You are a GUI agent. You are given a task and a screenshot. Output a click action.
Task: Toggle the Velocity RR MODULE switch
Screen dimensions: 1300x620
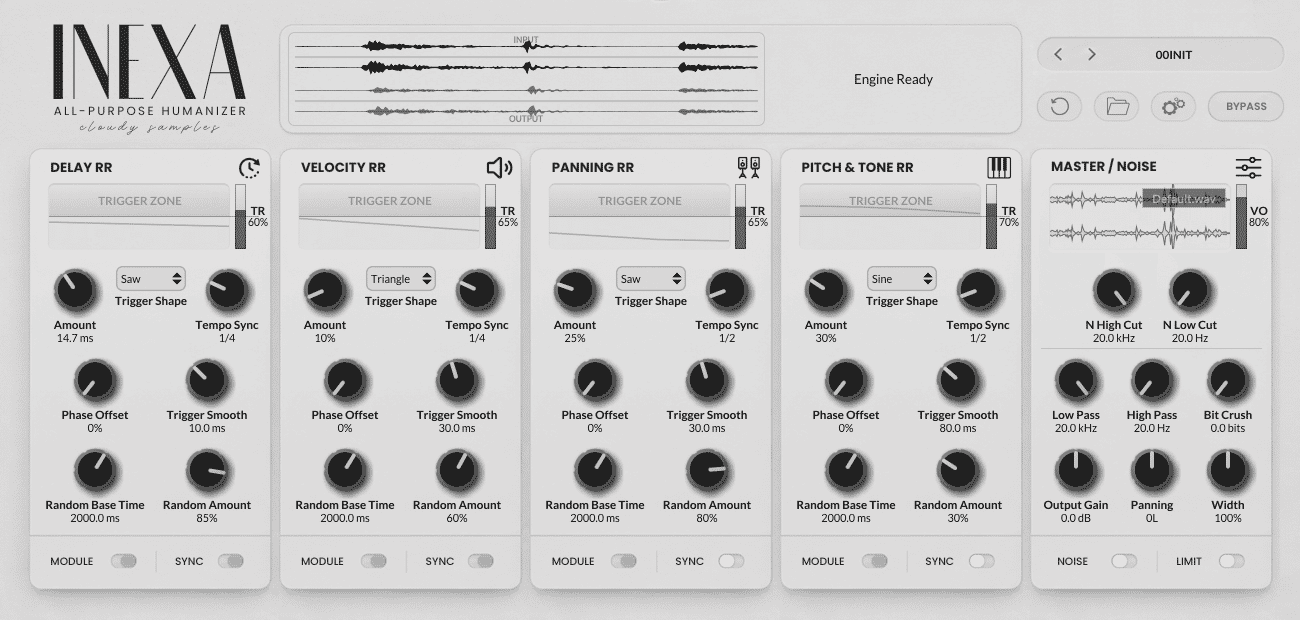374,561
